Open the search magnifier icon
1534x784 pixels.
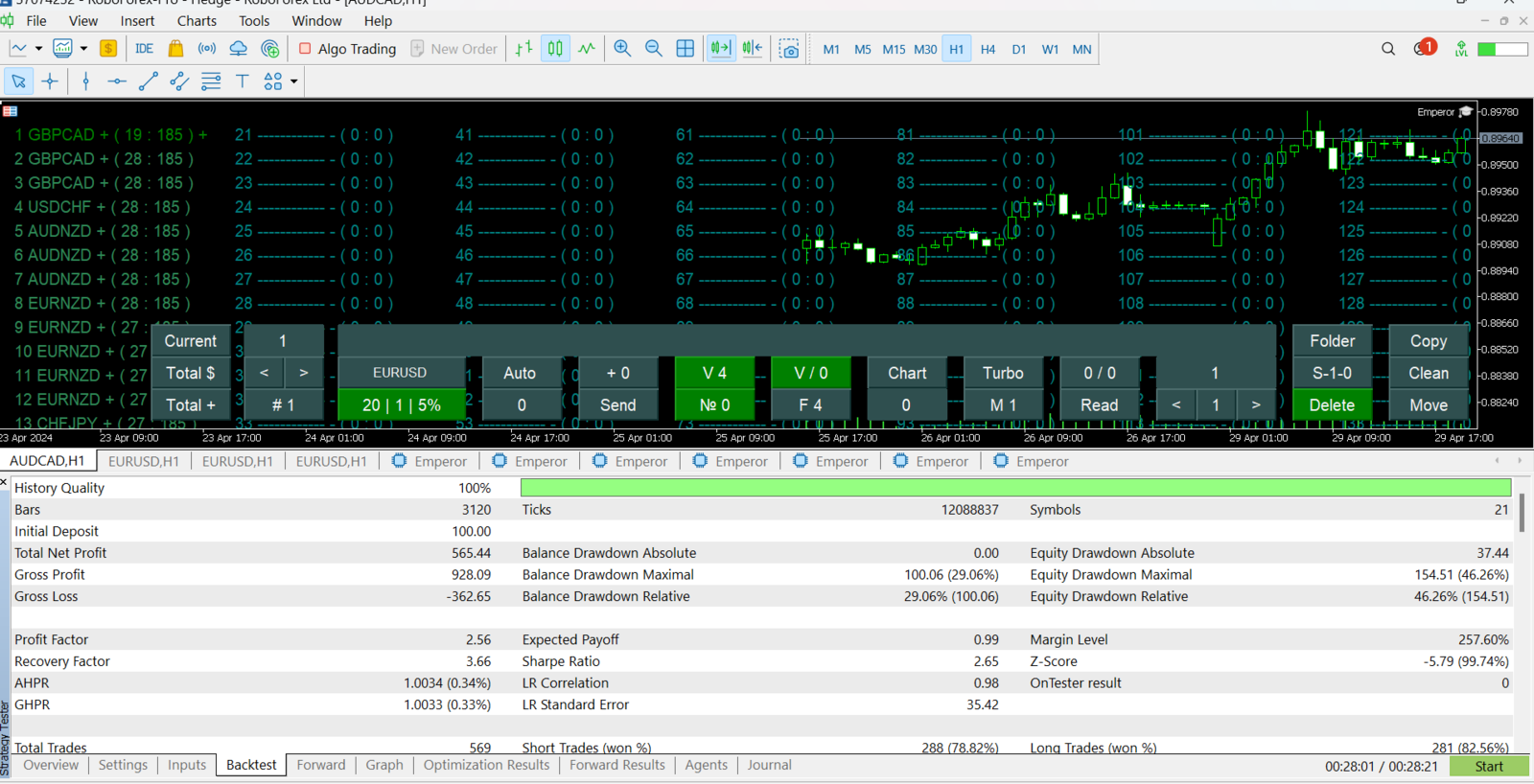click(1388, 49)
